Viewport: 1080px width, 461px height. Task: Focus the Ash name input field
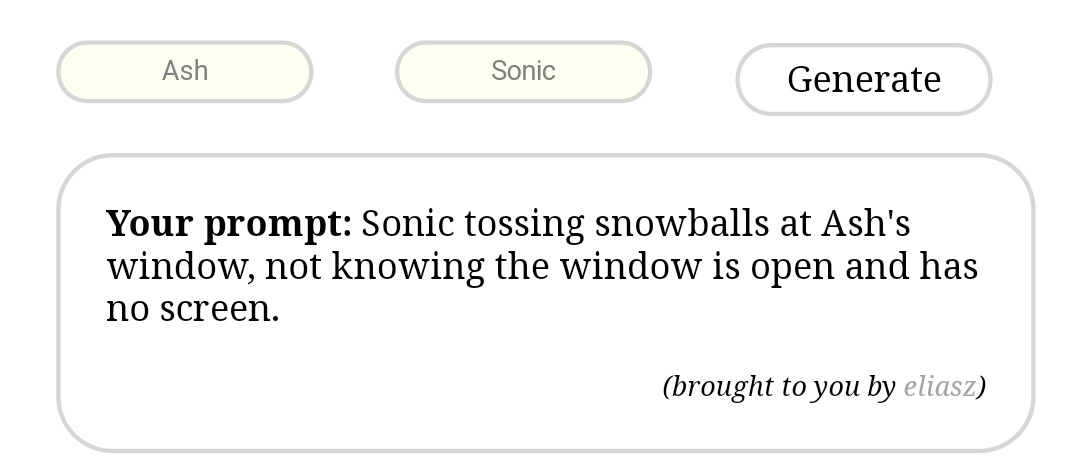185,71
